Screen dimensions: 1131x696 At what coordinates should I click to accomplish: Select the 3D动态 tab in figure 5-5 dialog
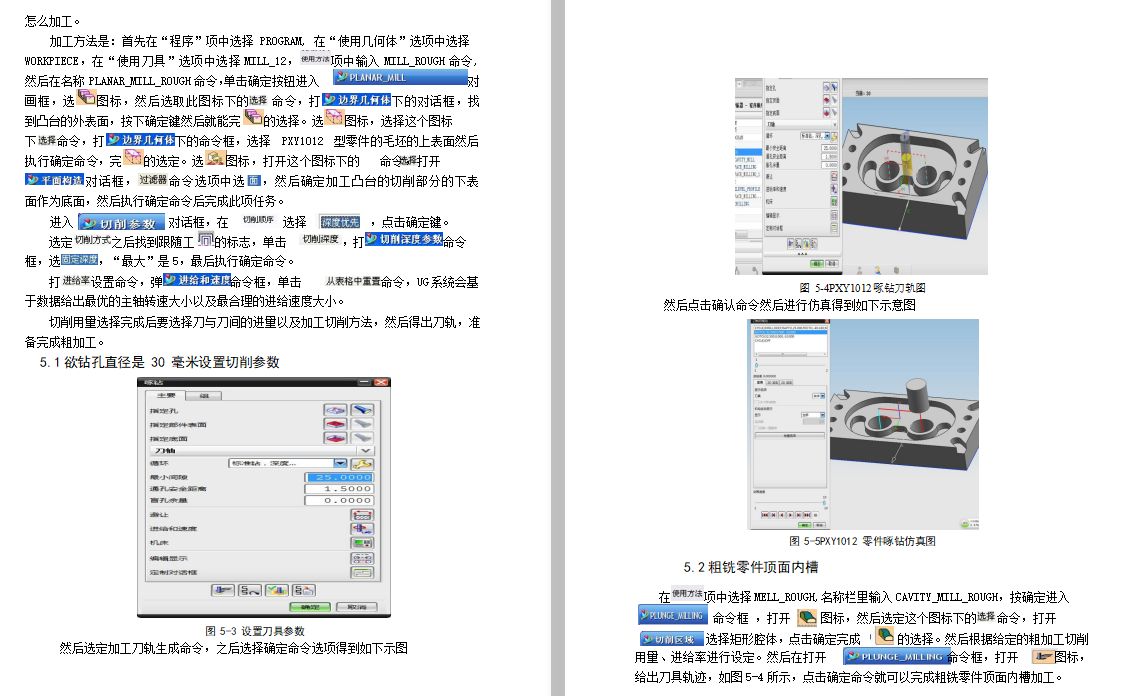coord(773,382)
